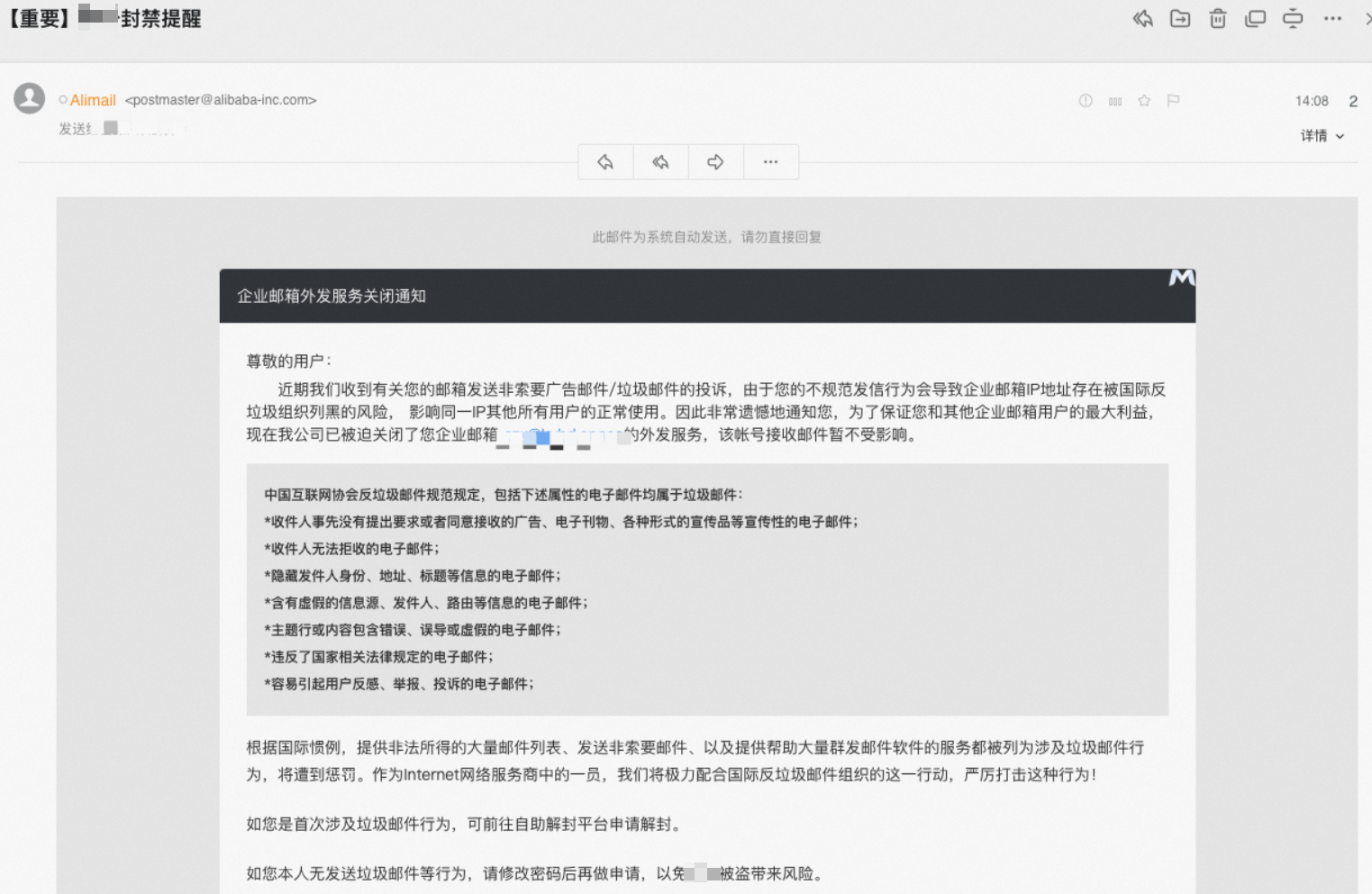1372x894 pixels.
Task: Star this email from Alimail
Action: point(1144,101)
